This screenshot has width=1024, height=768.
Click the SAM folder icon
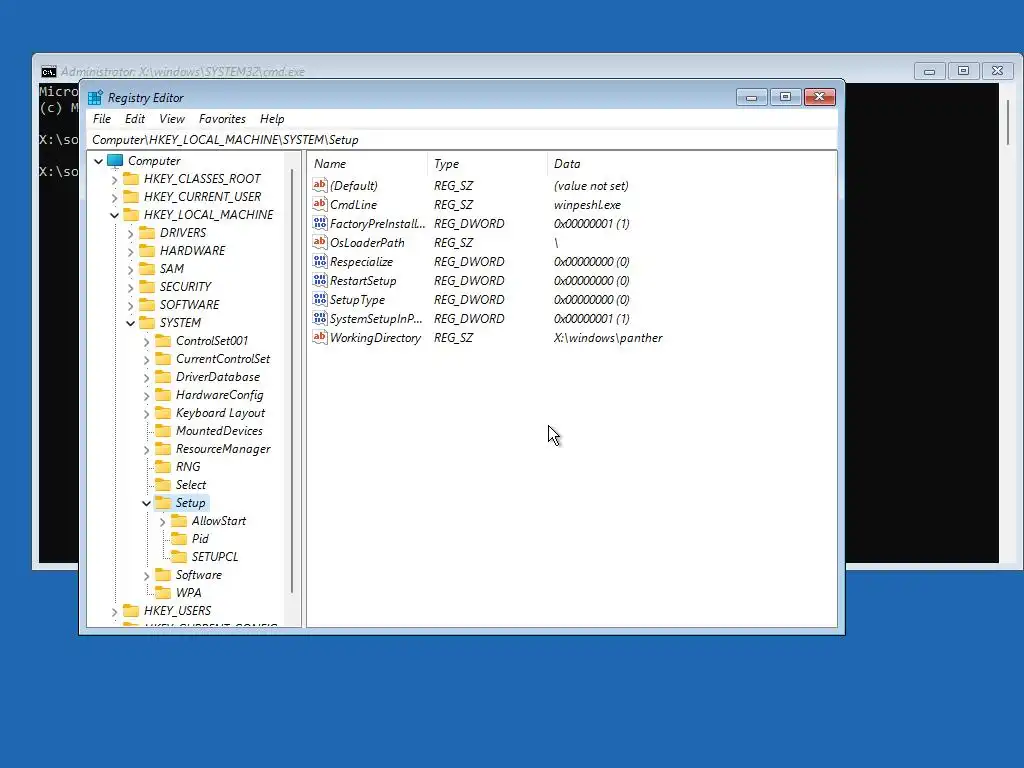[148, 269]
